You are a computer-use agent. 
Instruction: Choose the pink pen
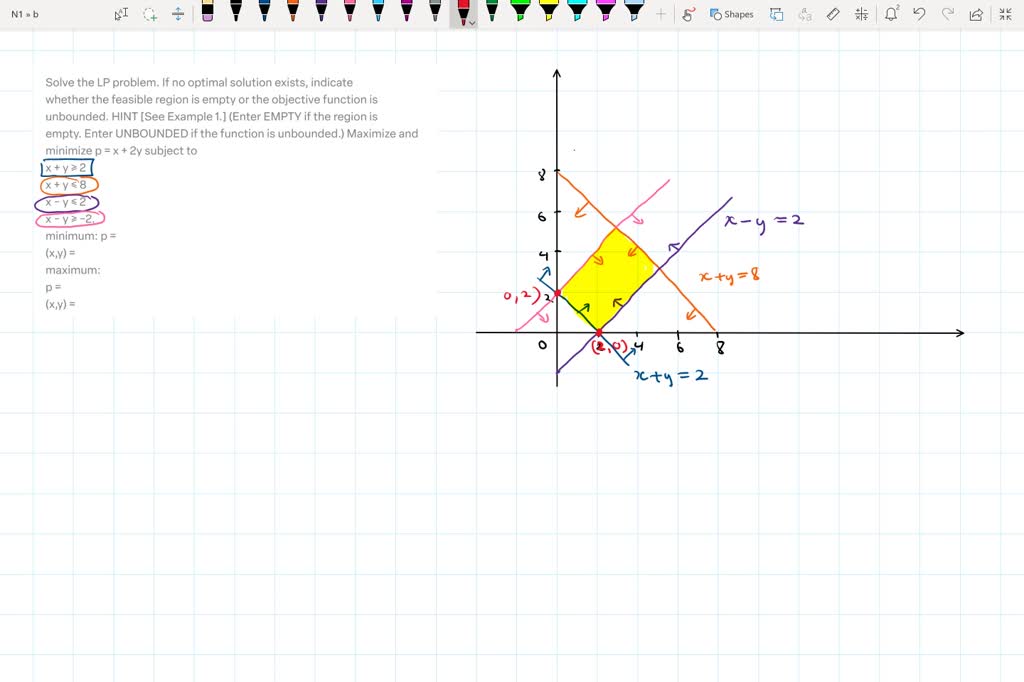(349, 11)
